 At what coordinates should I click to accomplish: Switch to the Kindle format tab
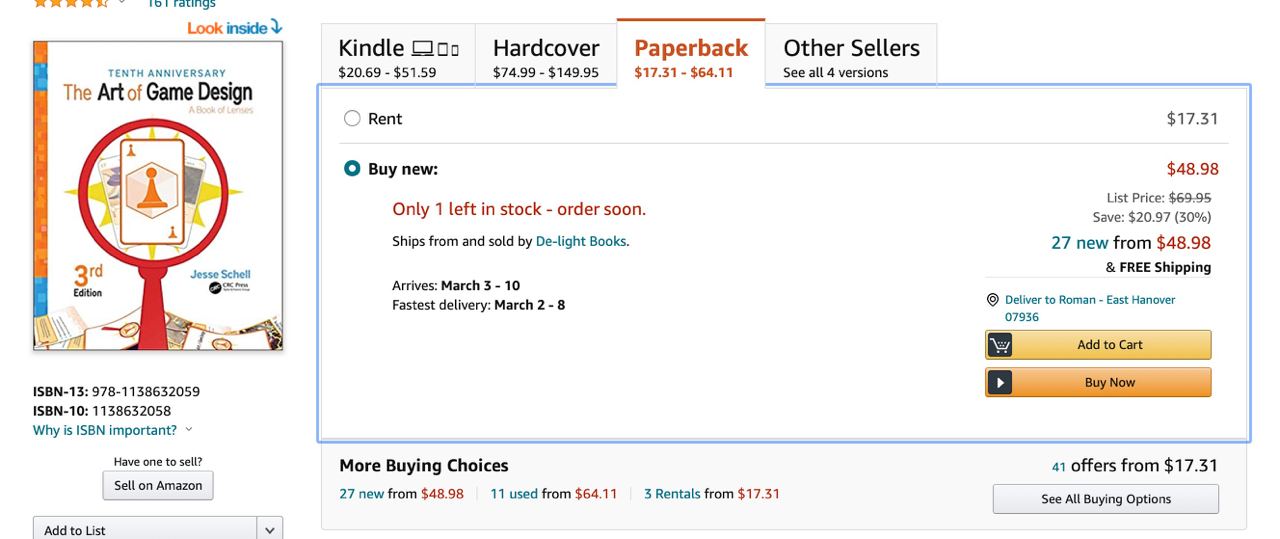[x=398, y=57]
